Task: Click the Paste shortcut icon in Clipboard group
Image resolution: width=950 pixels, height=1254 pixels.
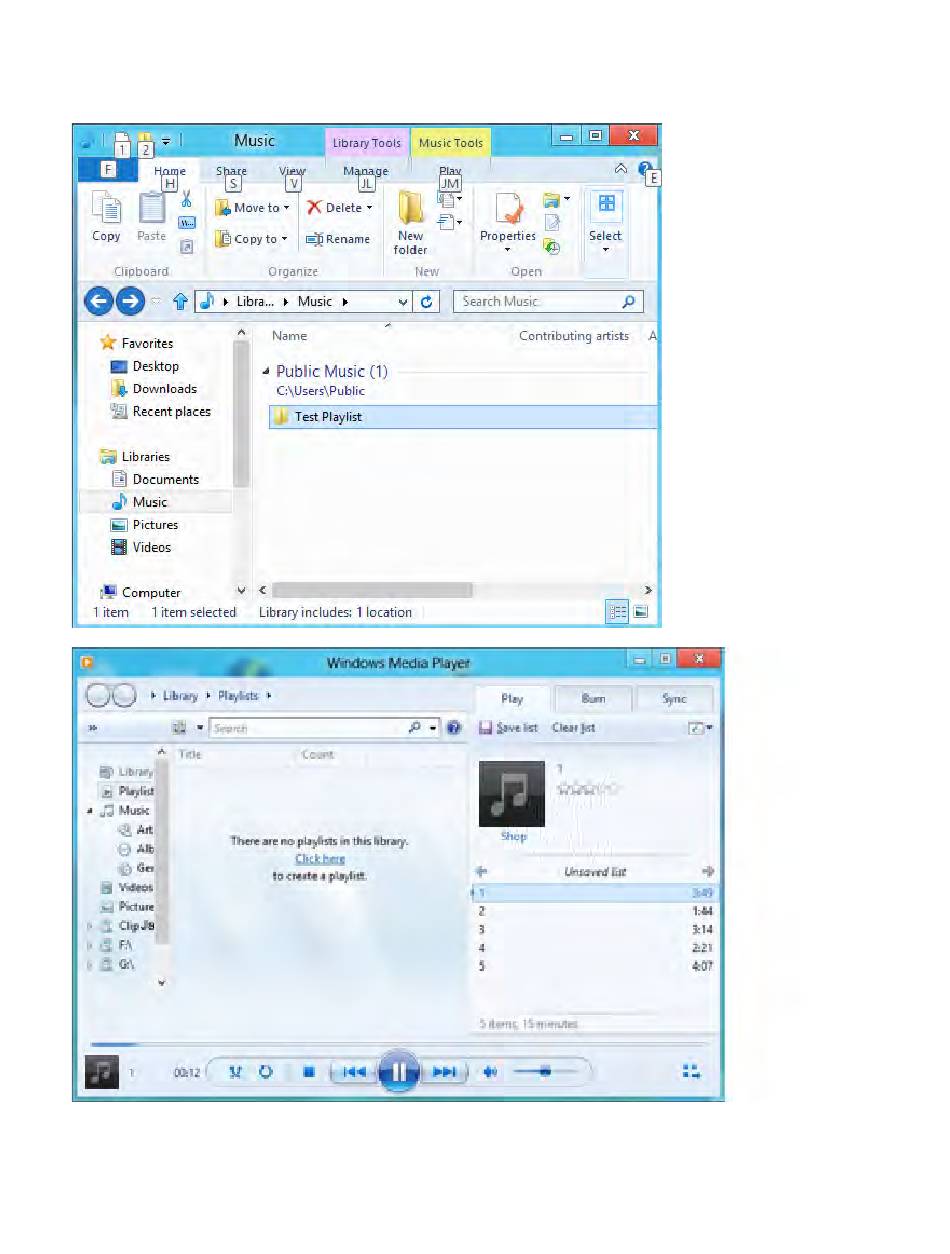Action: coord(186,246)
